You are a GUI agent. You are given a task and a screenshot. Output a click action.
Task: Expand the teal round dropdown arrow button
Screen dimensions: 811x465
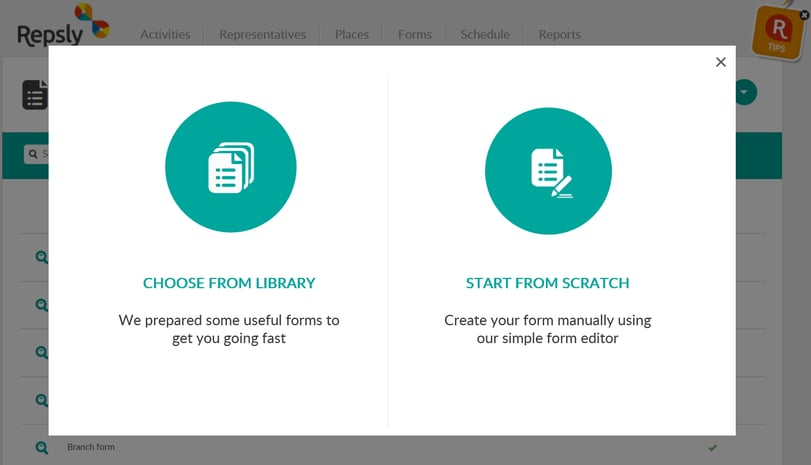tap(745, 92)
